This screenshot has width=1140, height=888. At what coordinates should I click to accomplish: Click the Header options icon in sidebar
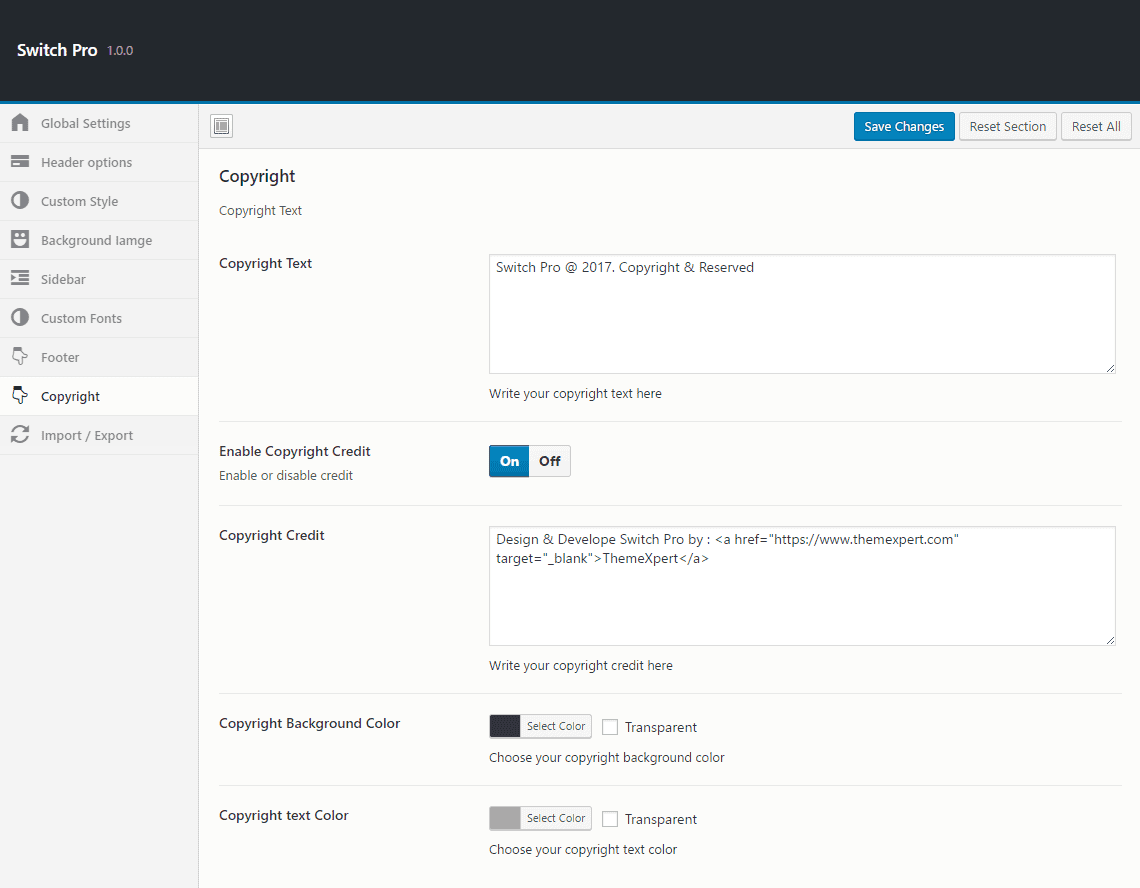(20, 162)
